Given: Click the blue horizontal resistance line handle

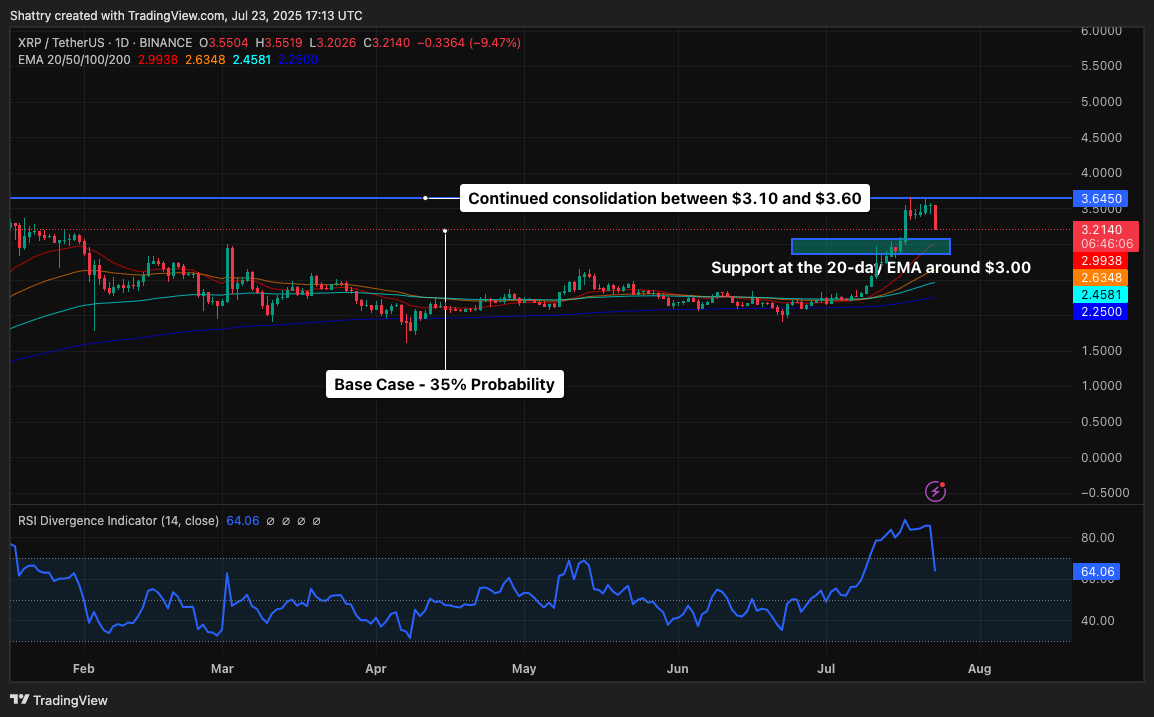Looking at the screenshot, I should [x=426, y=198].
